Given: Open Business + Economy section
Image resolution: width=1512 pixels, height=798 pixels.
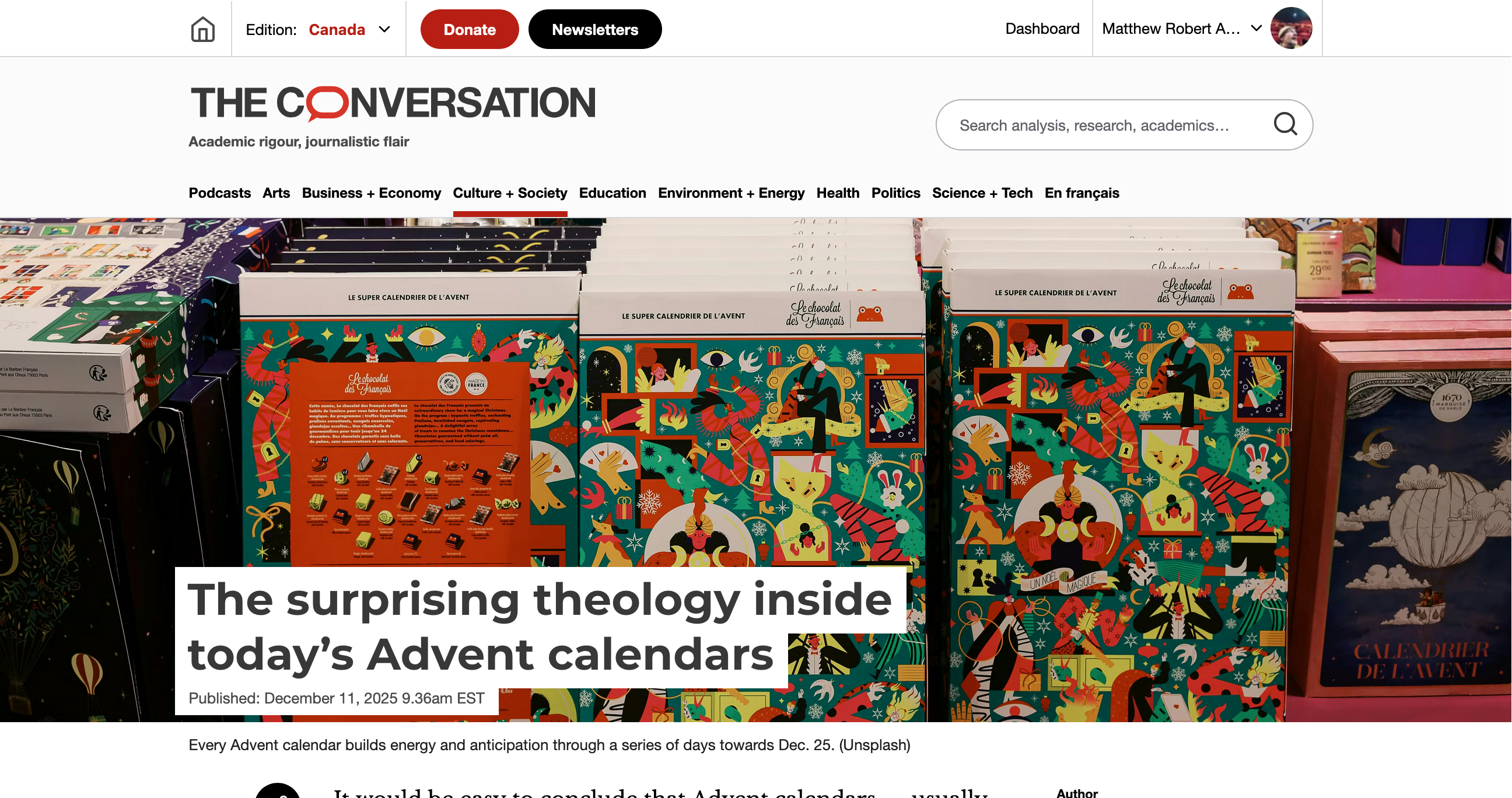Looking at the screenshot, I should coord(371,193).
